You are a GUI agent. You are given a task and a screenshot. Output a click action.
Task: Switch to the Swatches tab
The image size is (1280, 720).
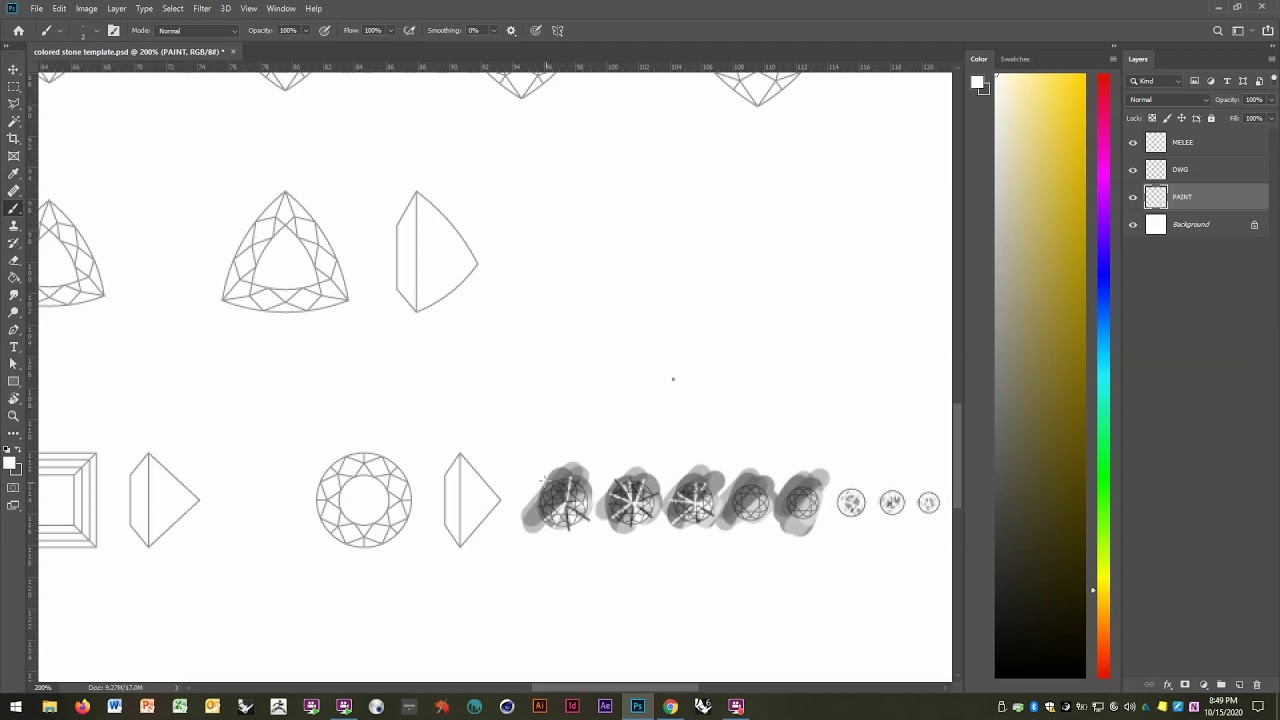click(x=1015, y=59)
